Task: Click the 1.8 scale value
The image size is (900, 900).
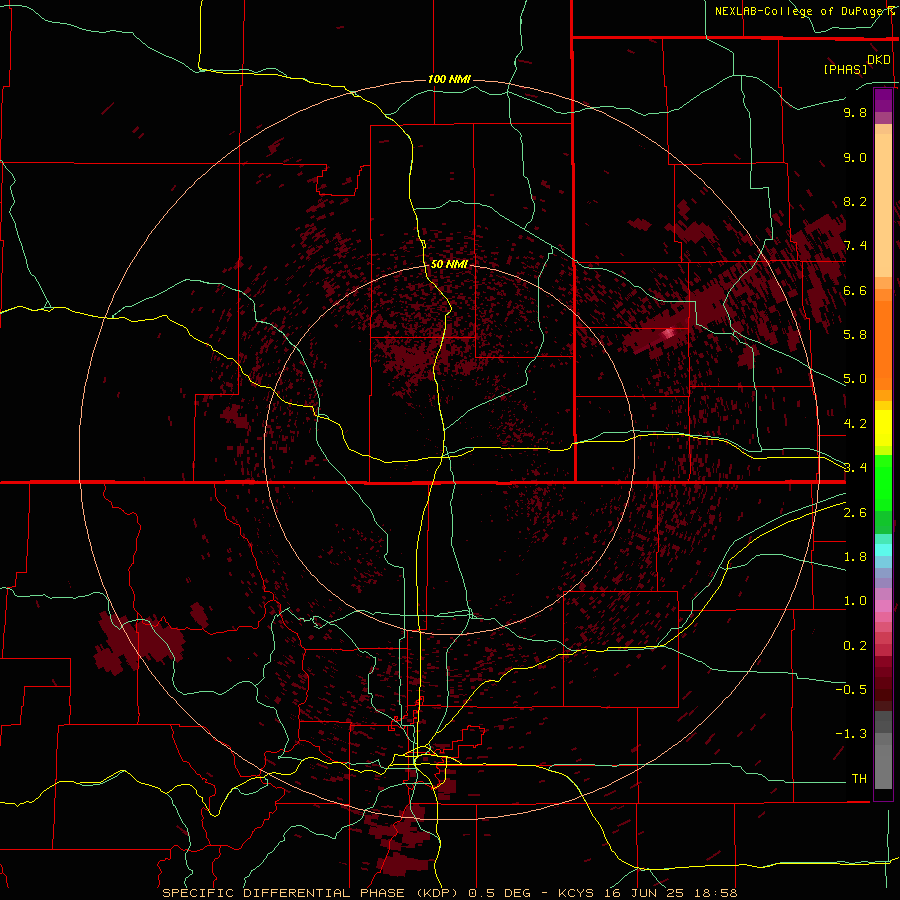Action: (855, 557)
